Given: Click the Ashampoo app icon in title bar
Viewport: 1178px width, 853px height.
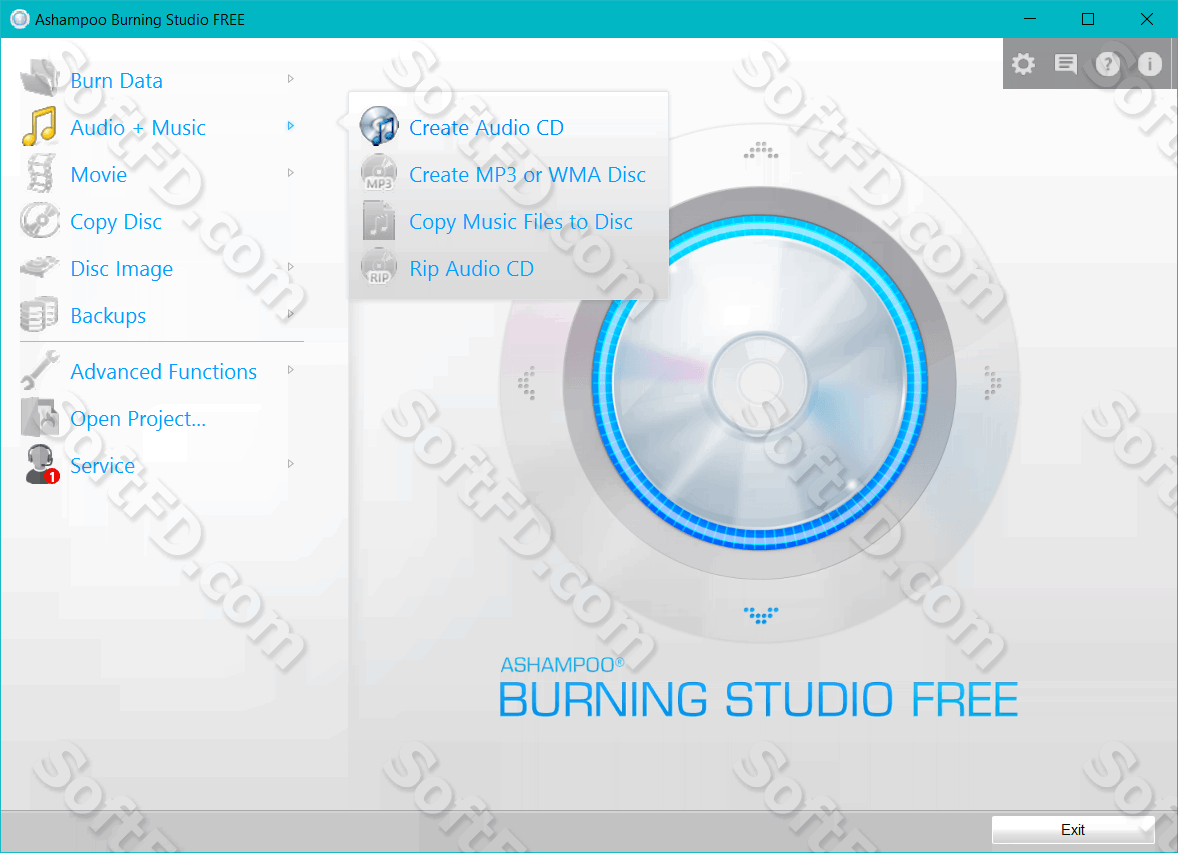Looking at the screenshot, I should [20, 20].
